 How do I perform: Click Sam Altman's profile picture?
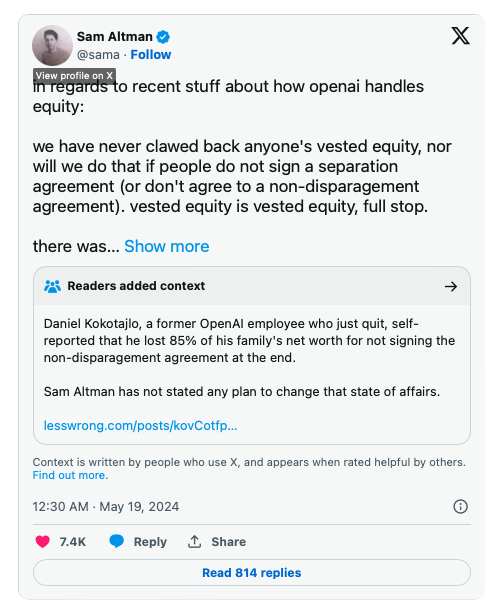(x=52, y=45)
